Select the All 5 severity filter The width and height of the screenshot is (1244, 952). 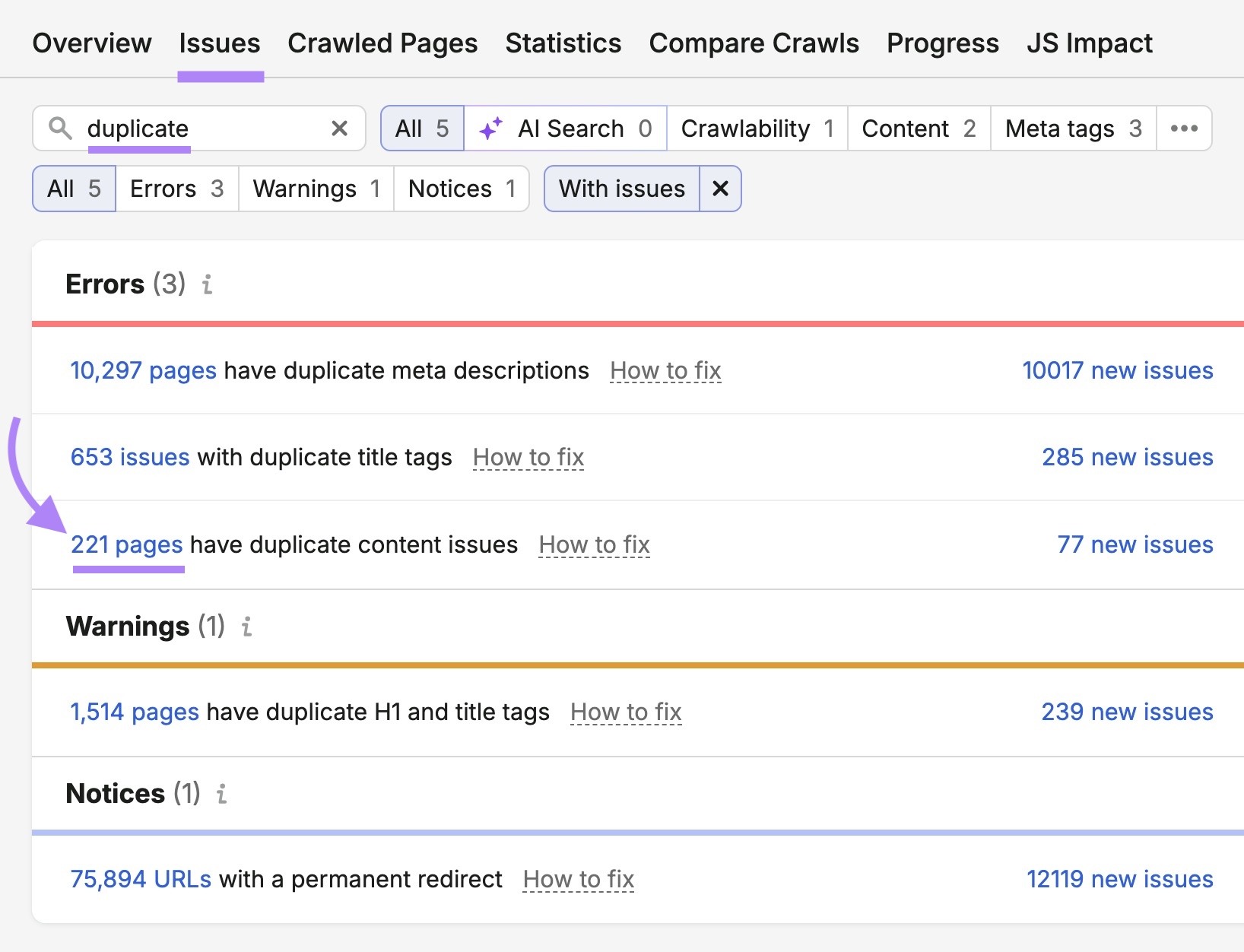74,189
